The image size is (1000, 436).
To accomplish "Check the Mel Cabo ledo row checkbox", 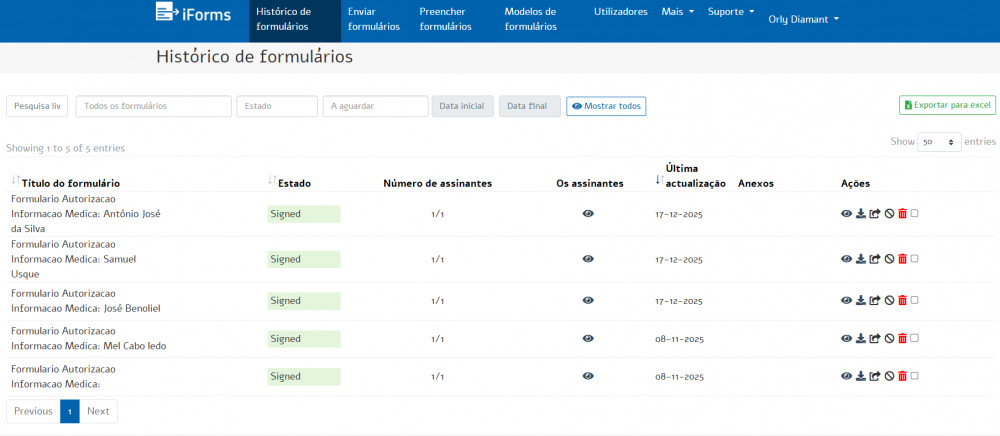I will coord(914,338).
